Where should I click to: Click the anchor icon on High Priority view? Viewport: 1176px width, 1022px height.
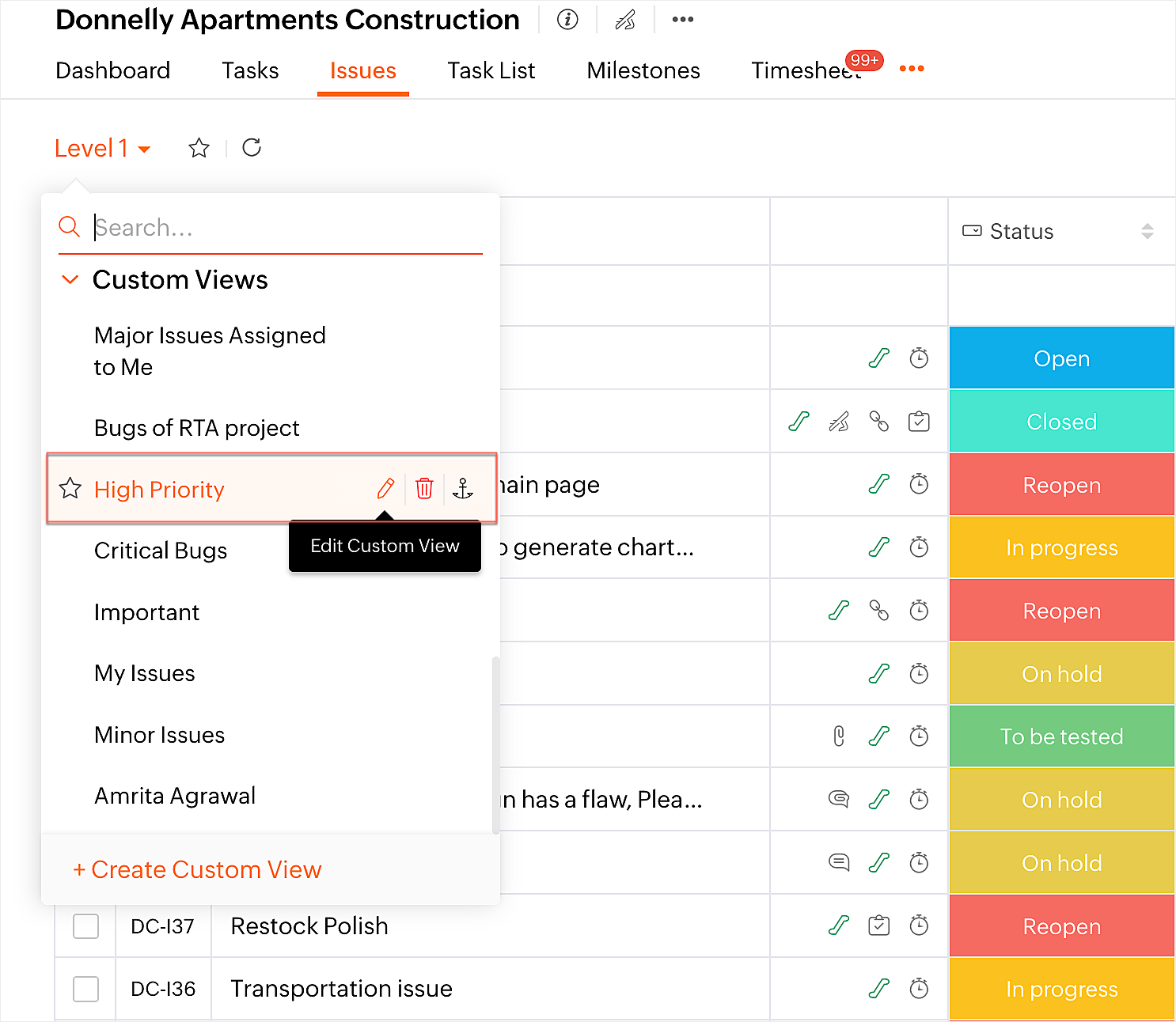point(463,489)
